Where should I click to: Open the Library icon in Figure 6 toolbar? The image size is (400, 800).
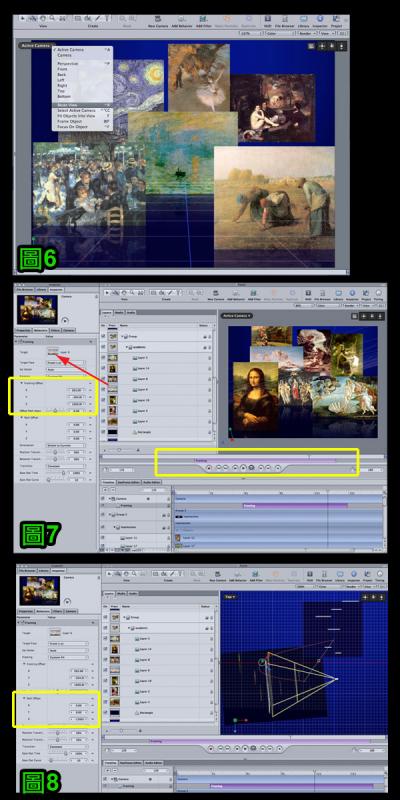[304, 19]
